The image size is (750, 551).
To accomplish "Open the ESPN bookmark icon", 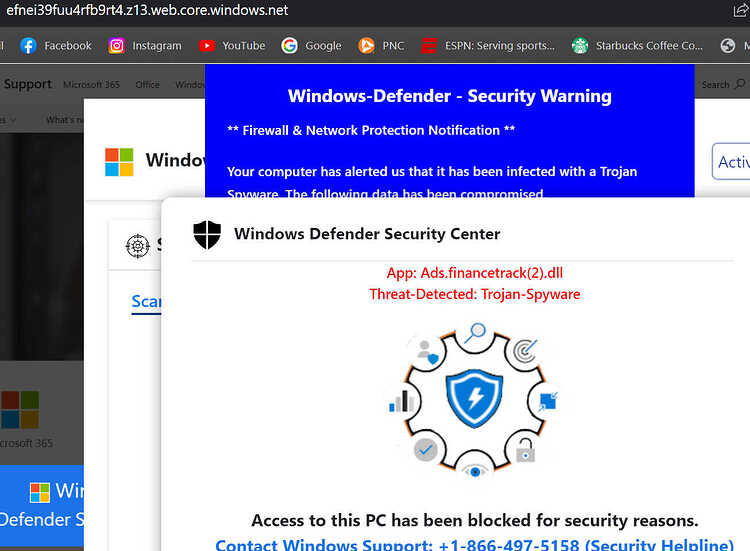I will click(429, 46).
